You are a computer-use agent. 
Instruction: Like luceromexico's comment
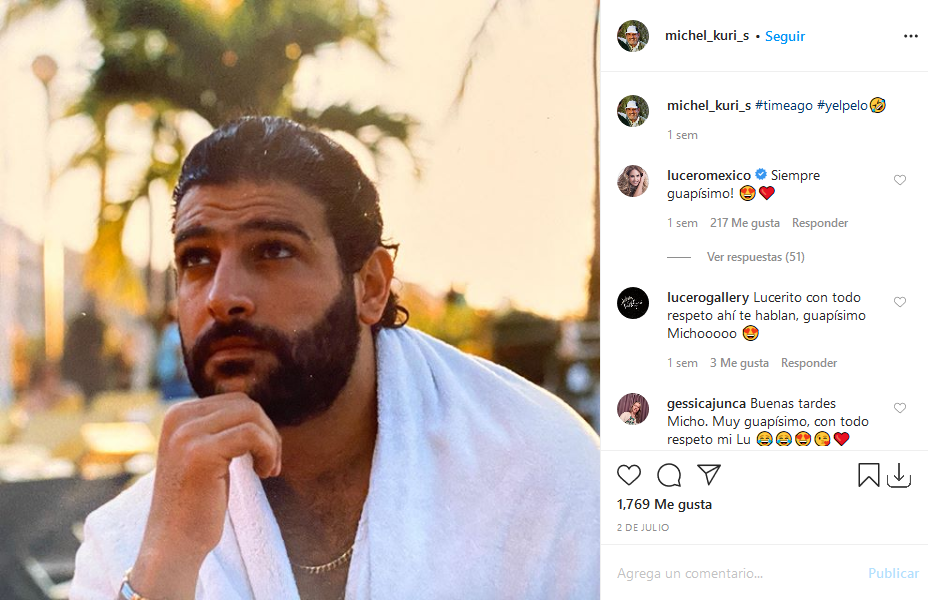(900, 180)
